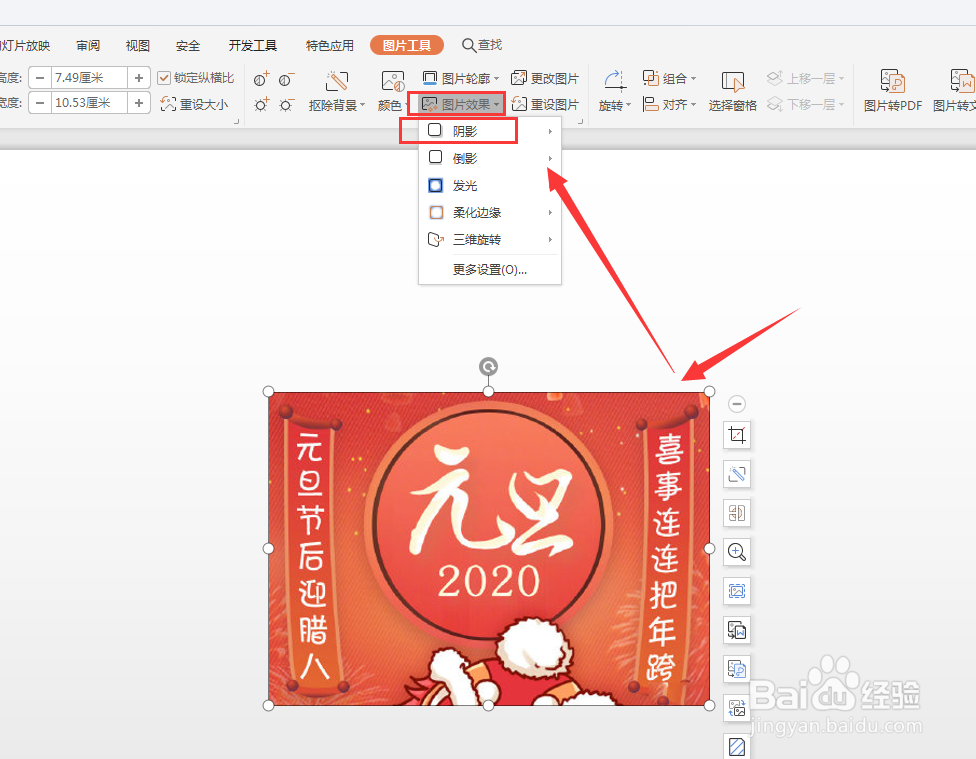
Task: Open the Remove Background (抠除背景) tool
Action: point(337,91)
